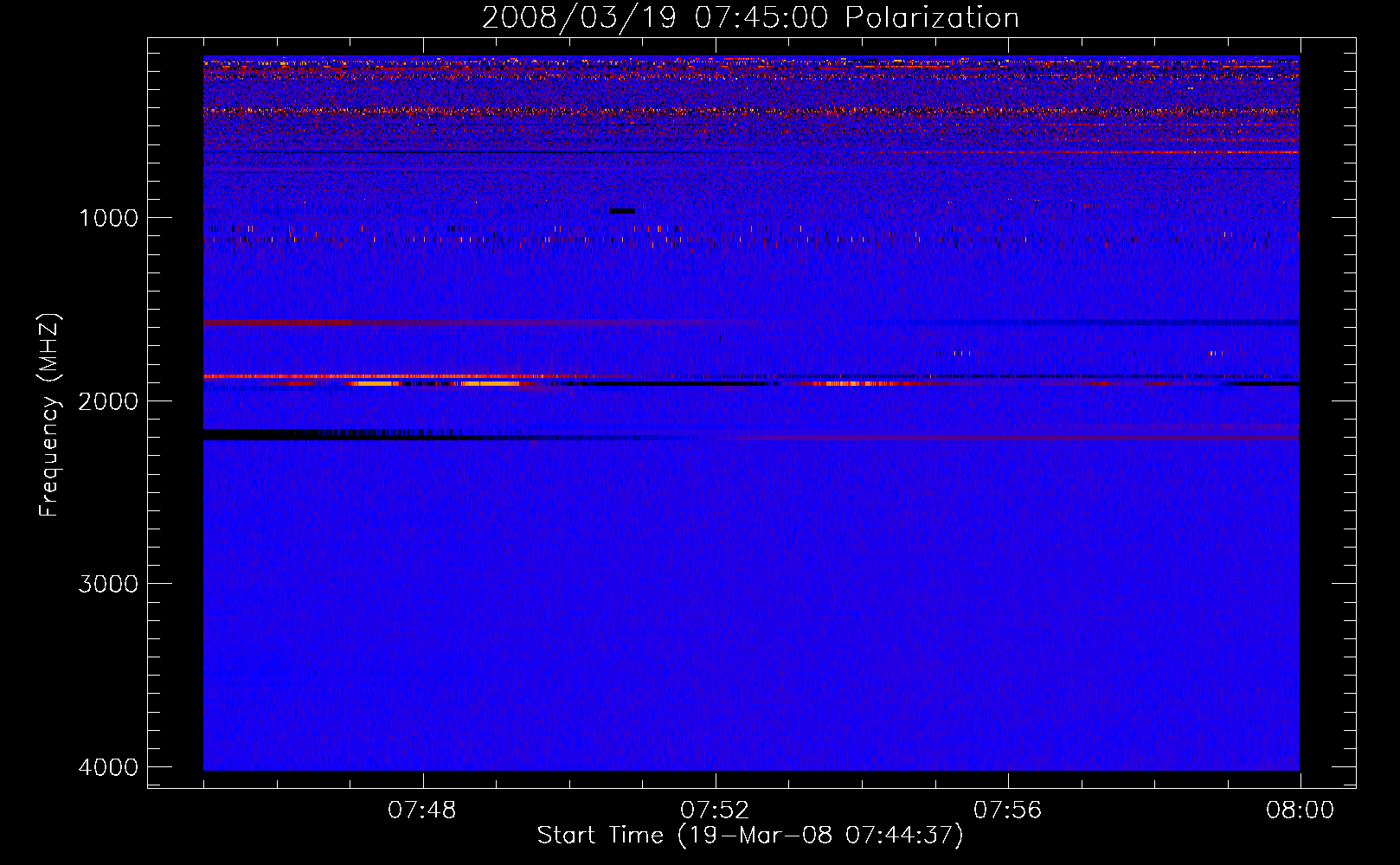Click the '07:48' time axis label

click(x=421, y=811)
